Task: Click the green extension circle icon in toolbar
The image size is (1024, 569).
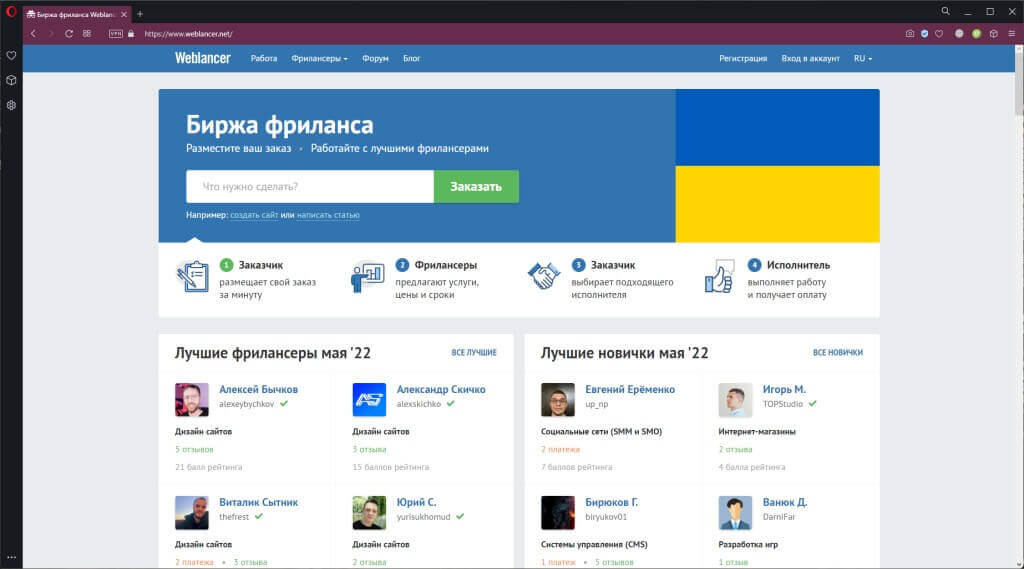Action: 976,33
